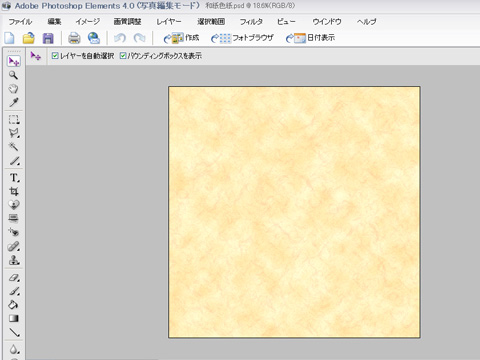
Task: Select the Rectangular Marquee tool
Action: click(14, 119)
